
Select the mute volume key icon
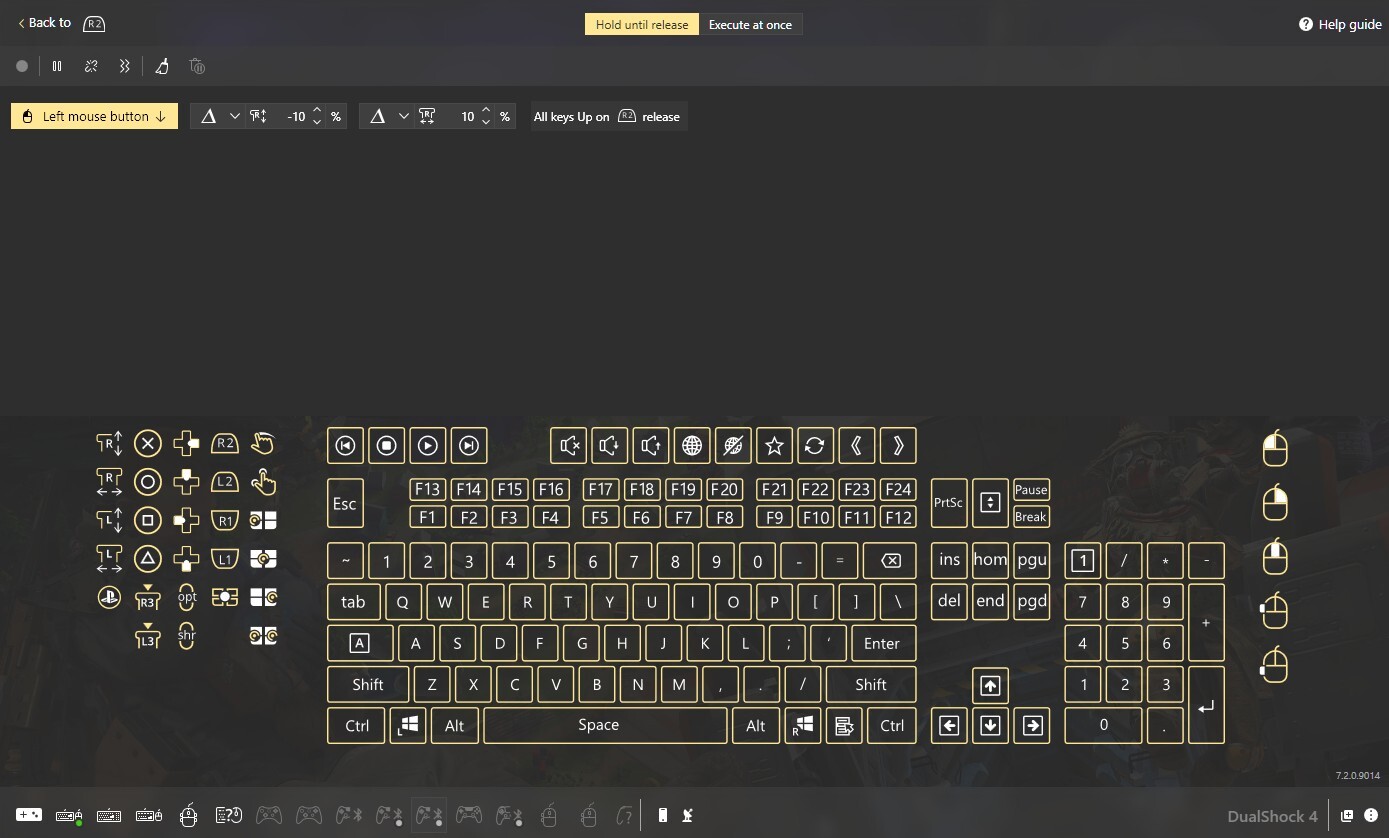570,446
